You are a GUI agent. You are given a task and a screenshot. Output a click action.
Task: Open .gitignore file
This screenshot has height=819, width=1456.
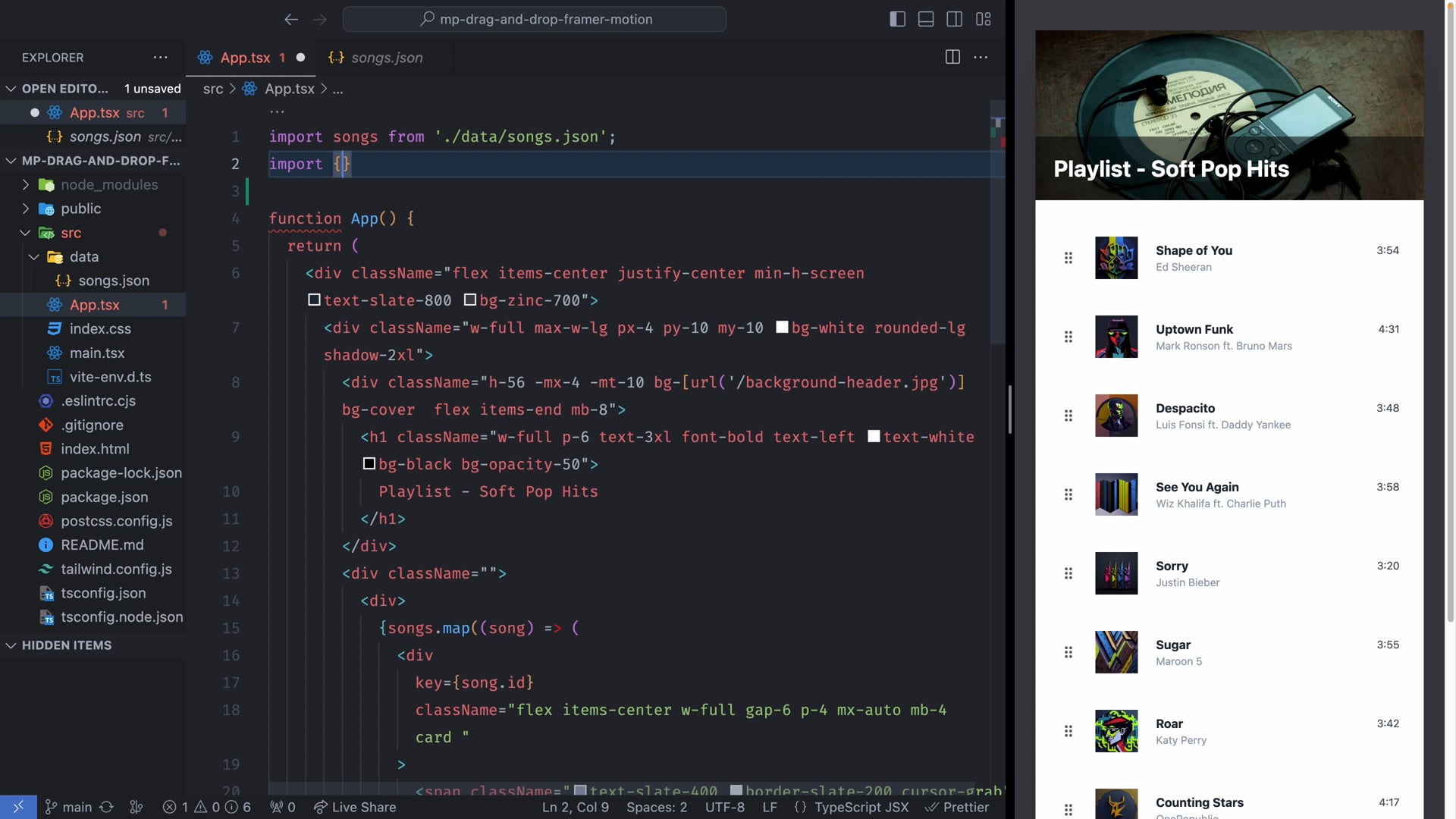[93, 425]
